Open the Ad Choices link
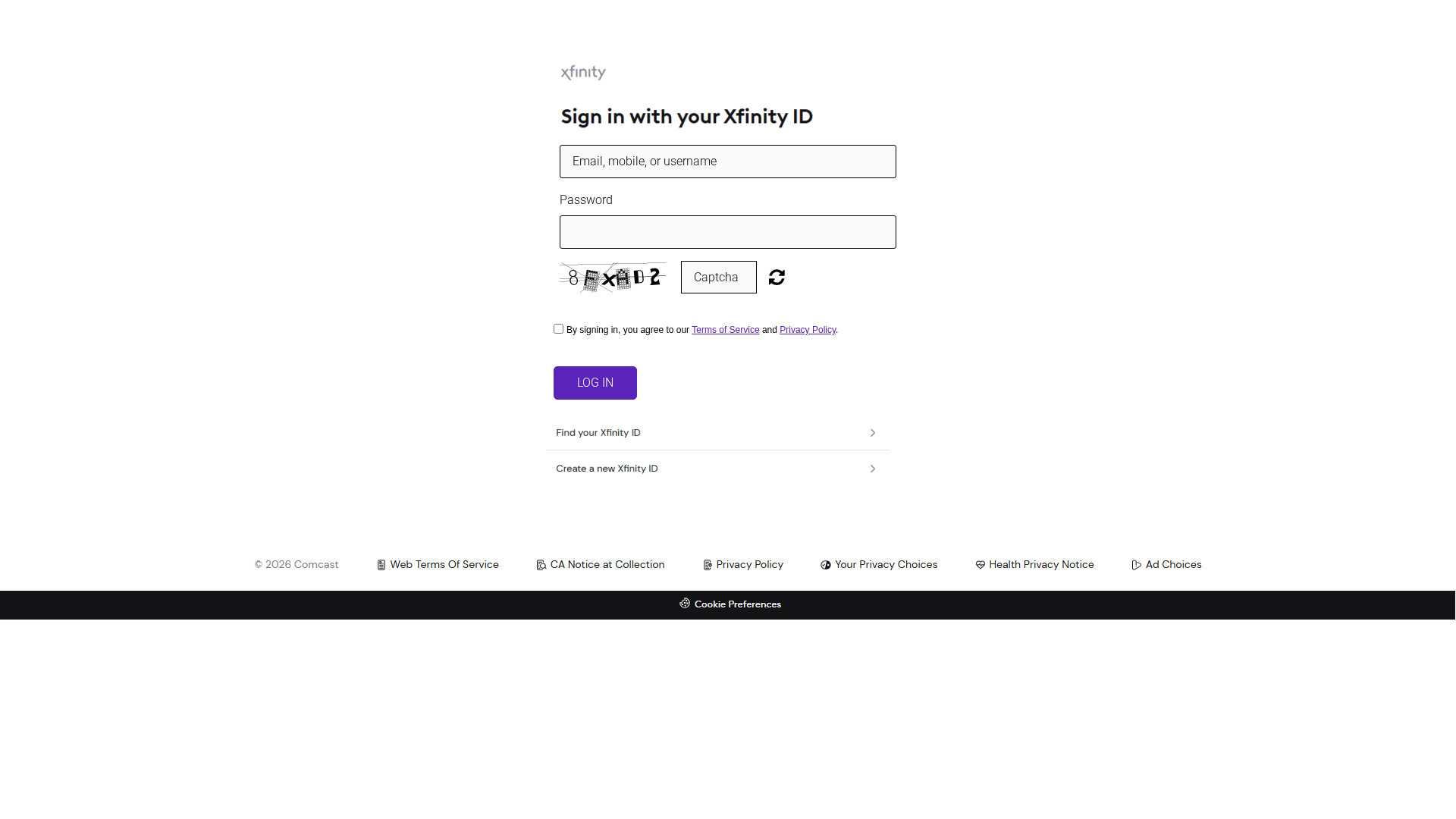 point(1174,565)
